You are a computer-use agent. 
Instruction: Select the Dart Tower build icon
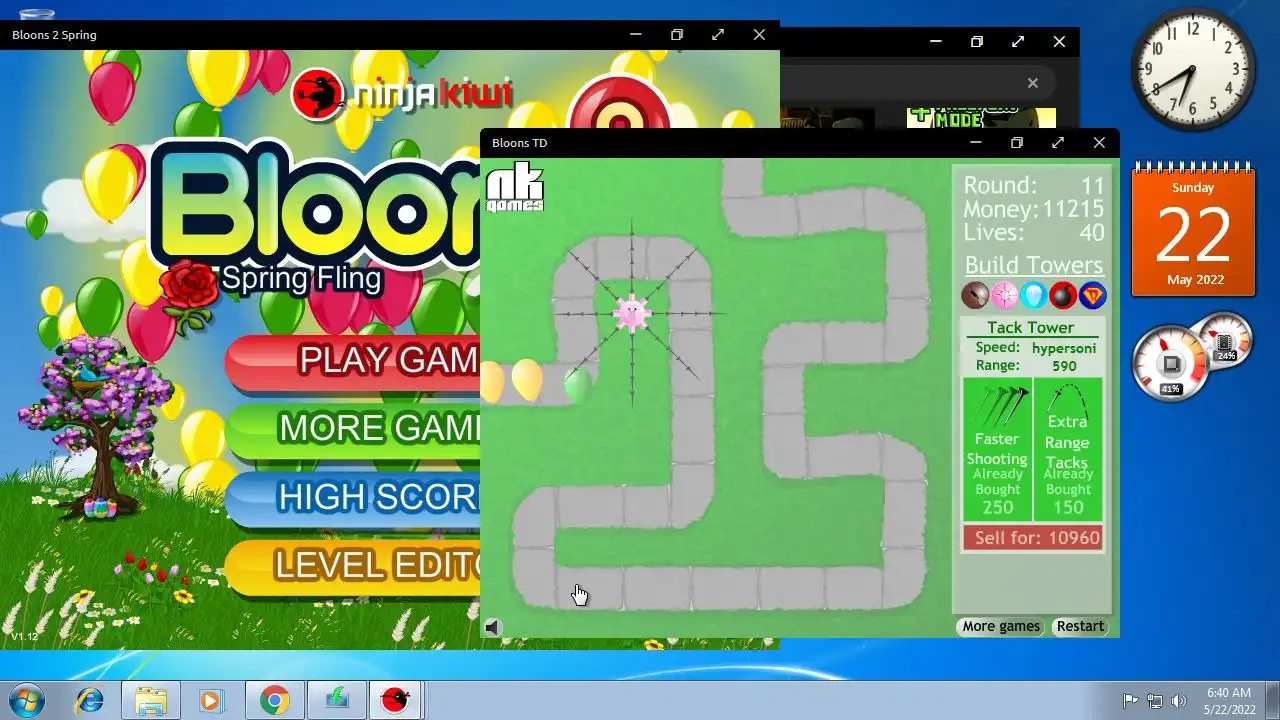tap(975, 295)
